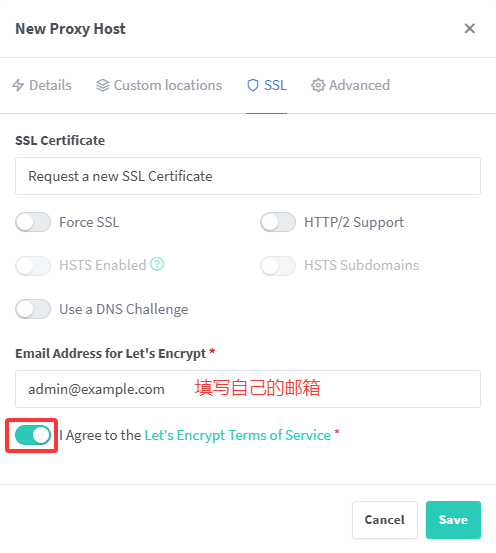Click the gear icon beside Advanced

pos(318,85)
